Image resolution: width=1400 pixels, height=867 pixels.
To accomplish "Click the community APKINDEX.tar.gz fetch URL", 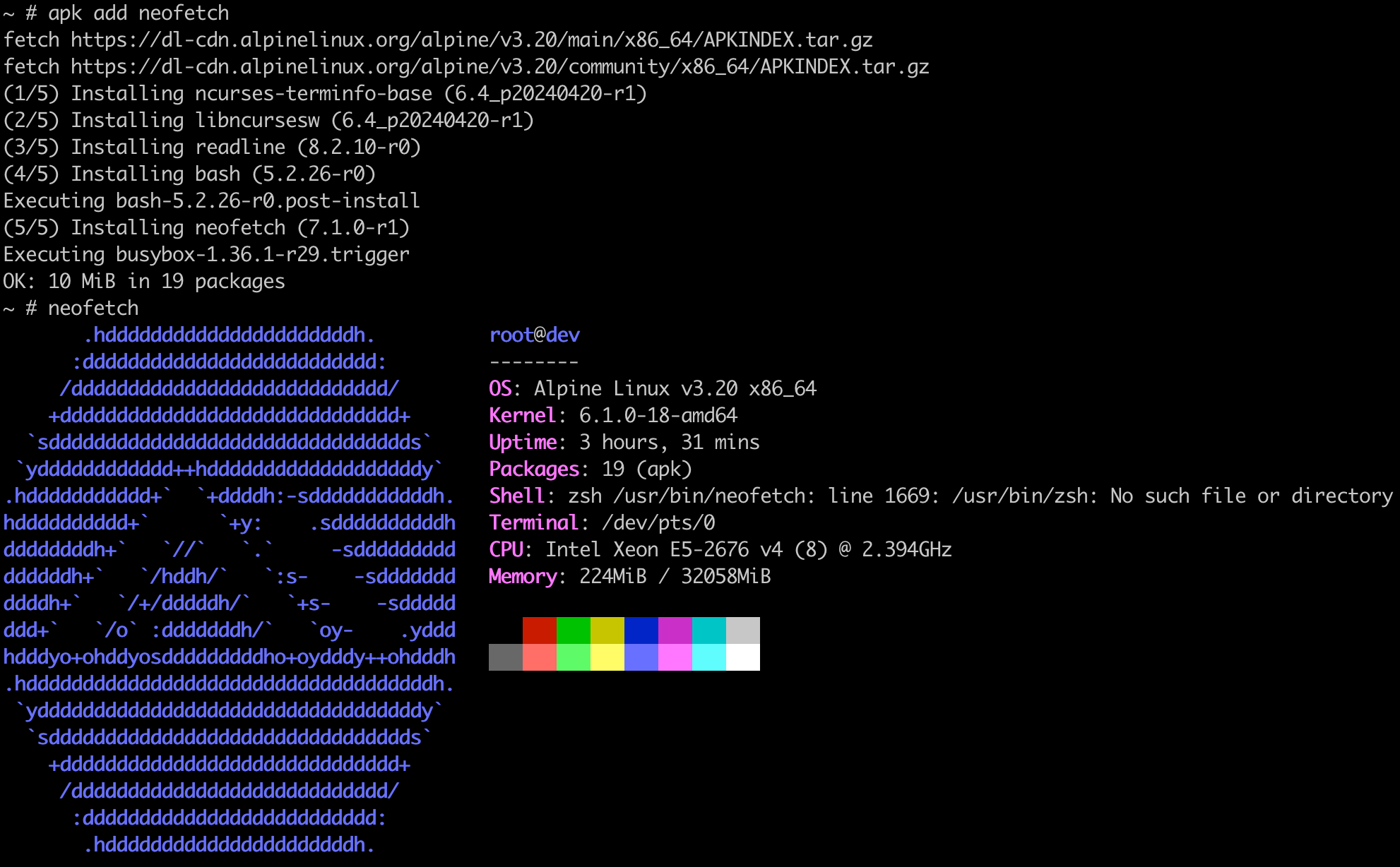I will [x=499, y=67].
